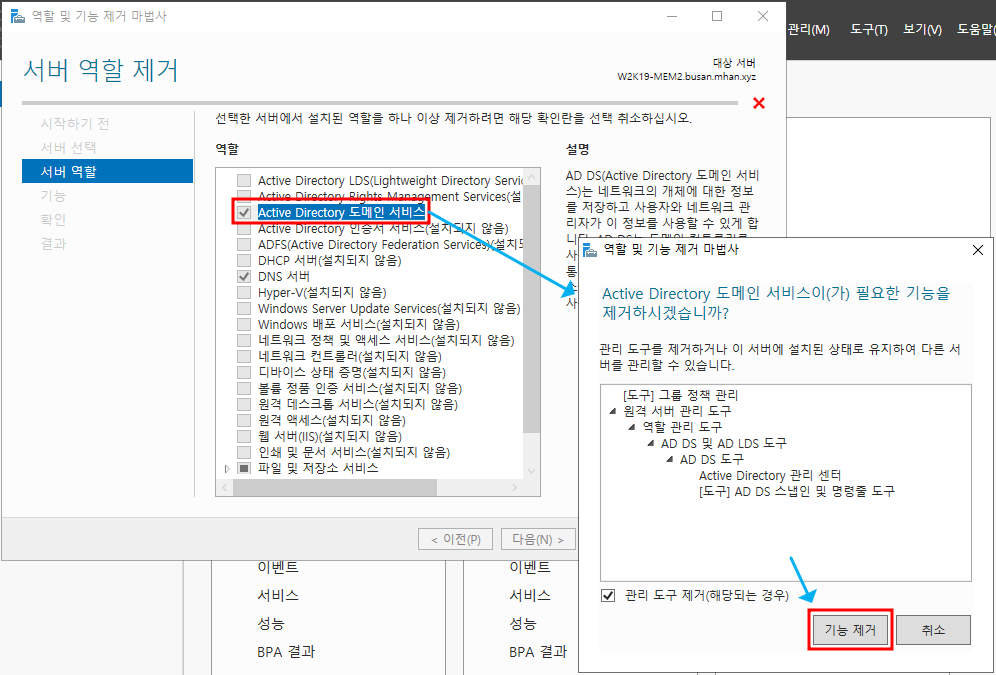Click left 서비스 link in Server Manager
This screenshot has height=675, width=996.
[278, 595]
